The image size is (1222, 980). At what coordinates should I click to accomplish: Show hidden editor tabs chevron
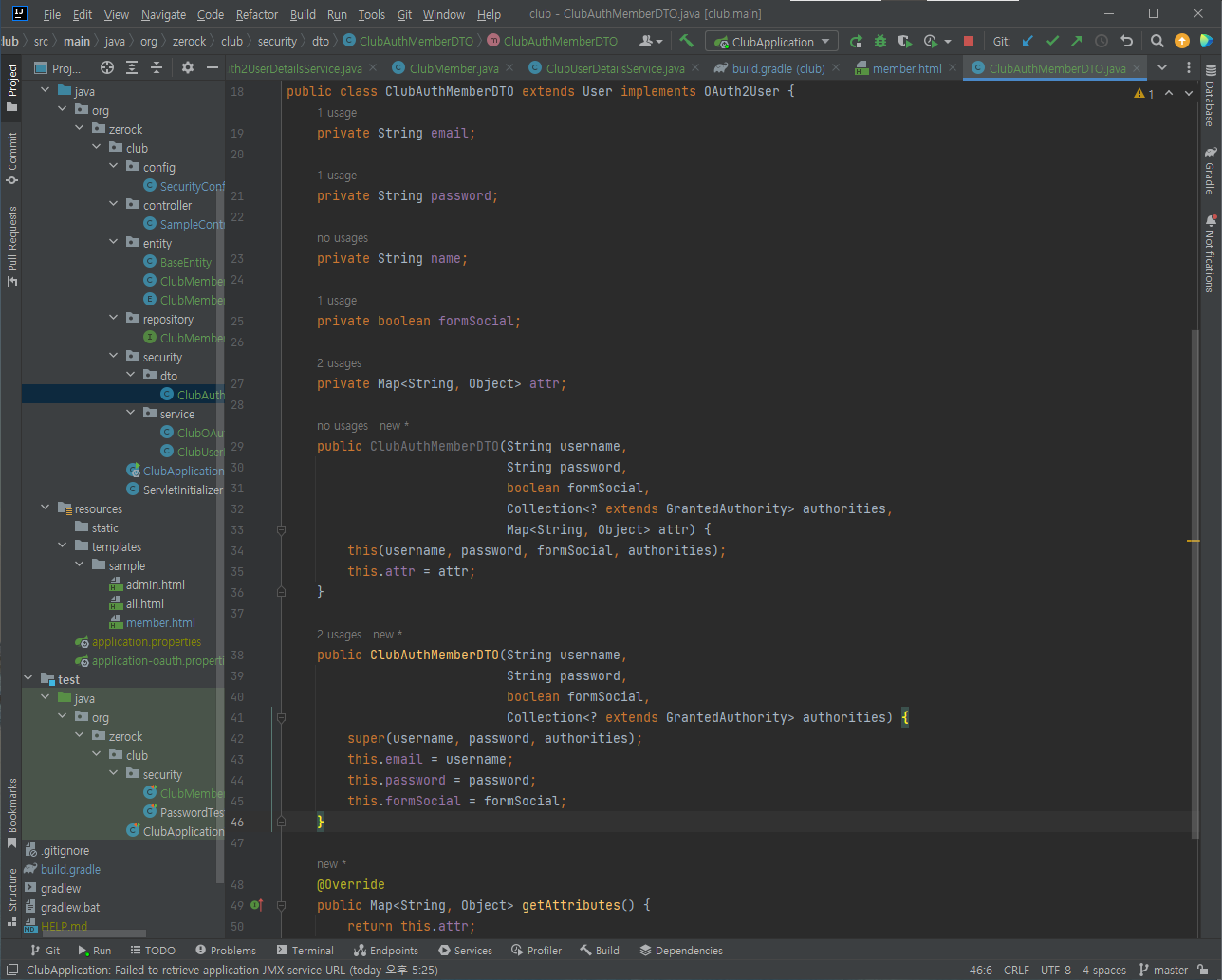[x=1162, y=67]
